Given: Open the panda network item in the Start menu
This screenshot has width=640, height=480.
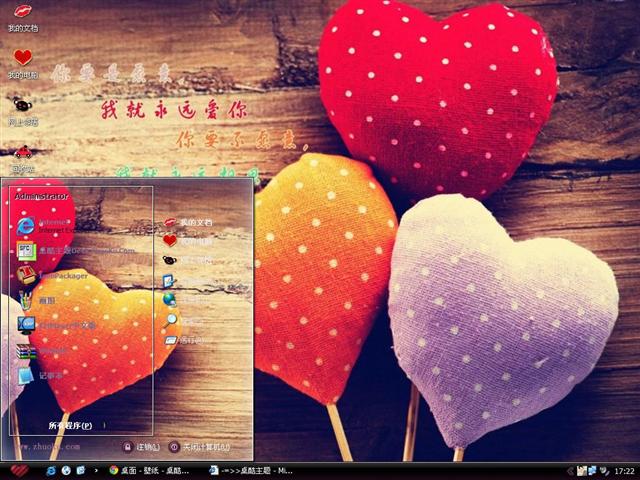Looking at the screenshot, I should point(188,260).
